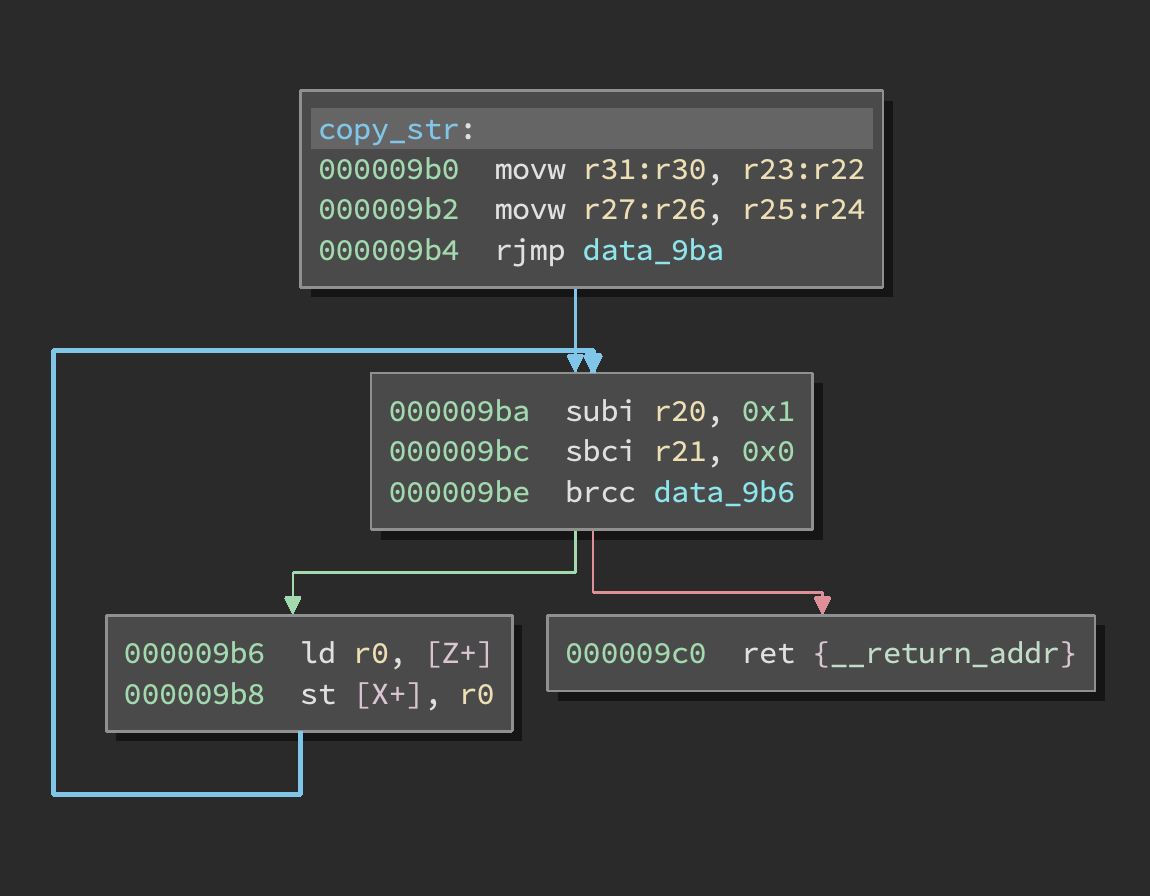Select the [X+] store operand
The height and width of the screenshot is (896, 1150).
[x=388, y=695]
